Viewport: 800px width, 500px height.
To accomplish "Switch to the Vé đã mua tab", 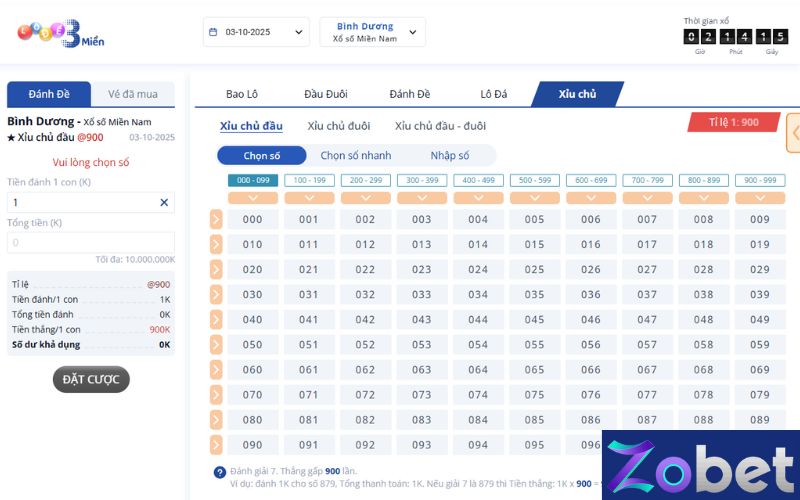I will point(132,94).
